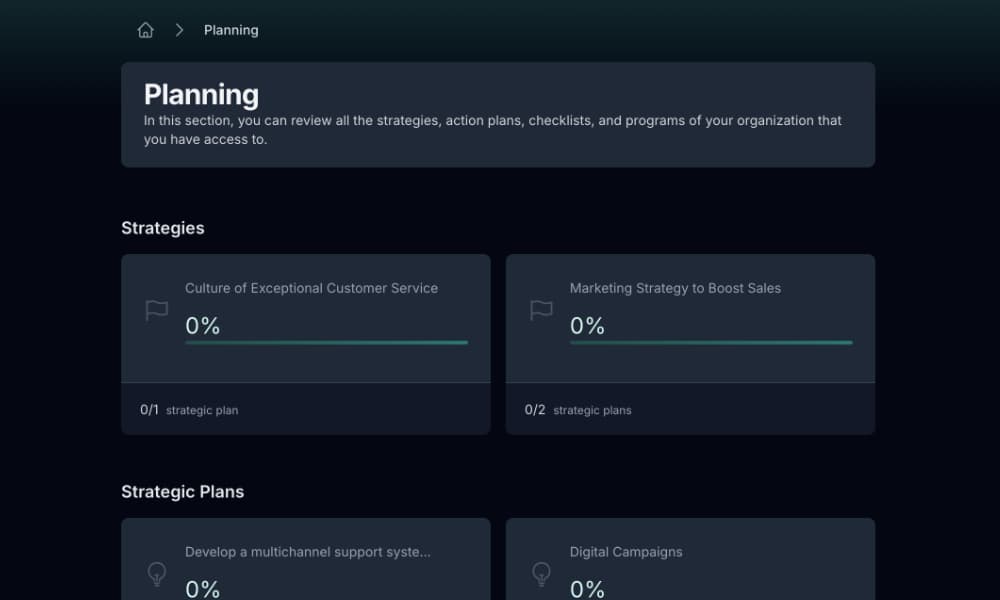Screen dimensions: 1000x600
Task: Open Develop a multichannel support system plan
Action: point(307,552)
